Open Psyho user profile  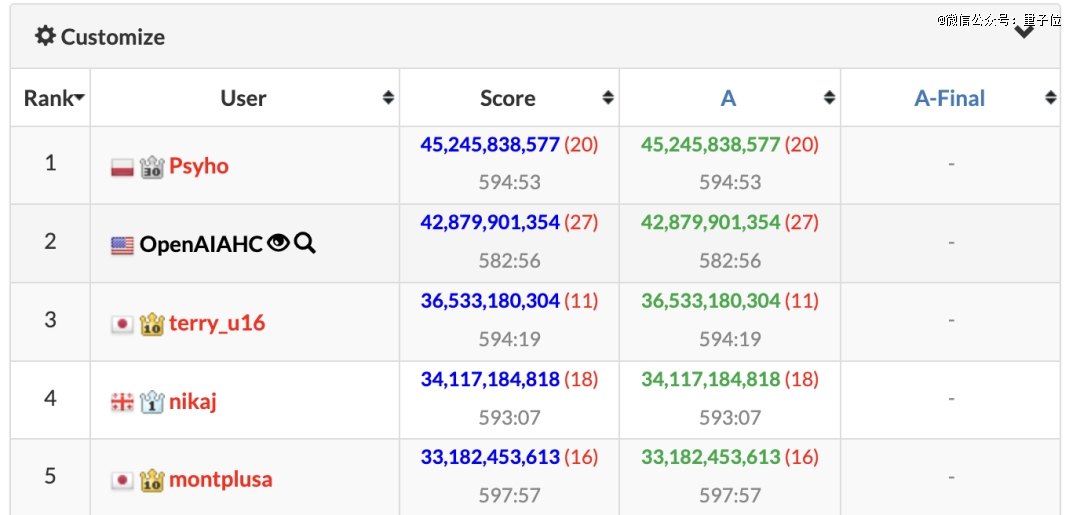tap(198, 166)
